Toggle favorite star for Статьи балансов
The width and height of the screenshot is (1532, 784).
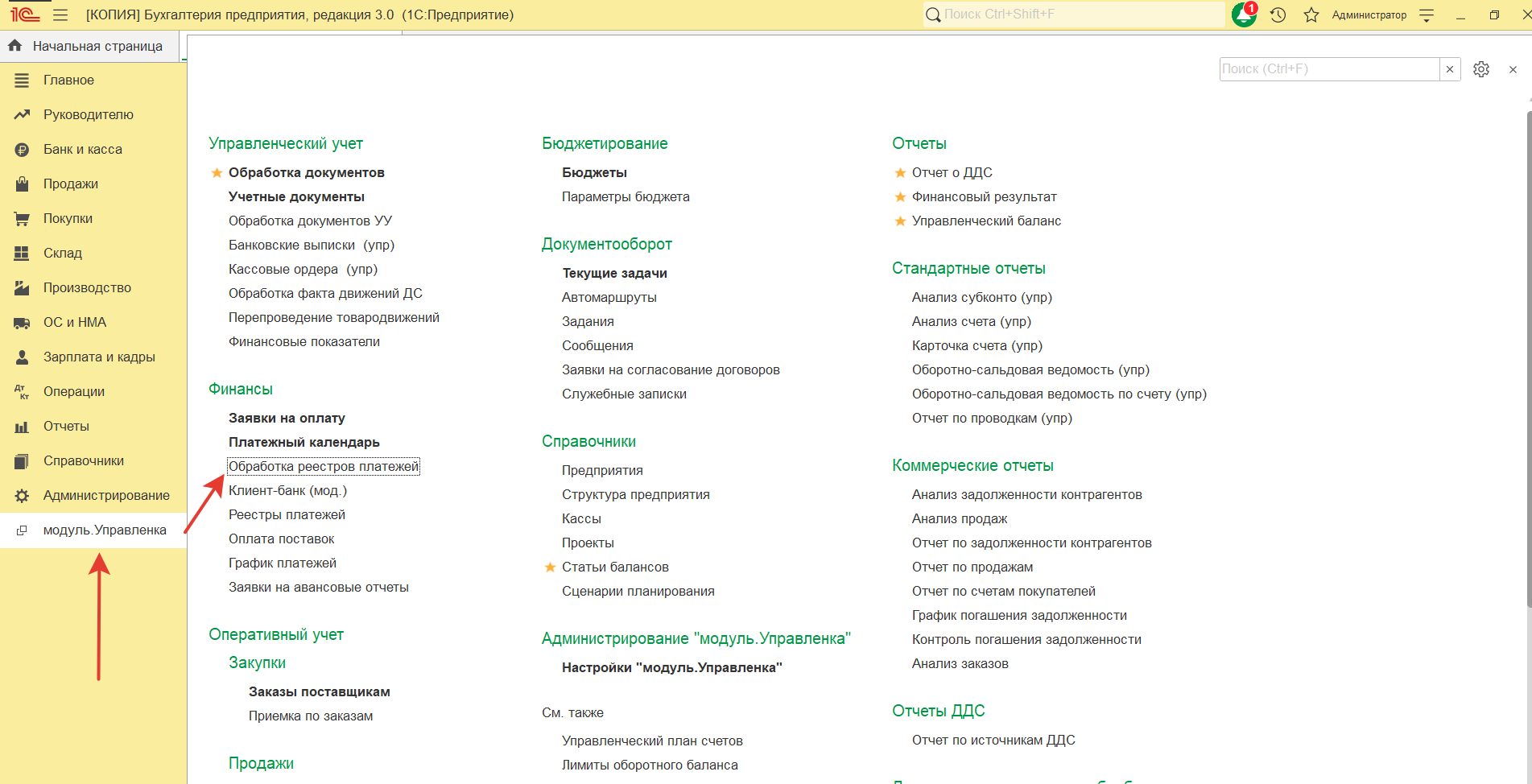tap(550, 567)
